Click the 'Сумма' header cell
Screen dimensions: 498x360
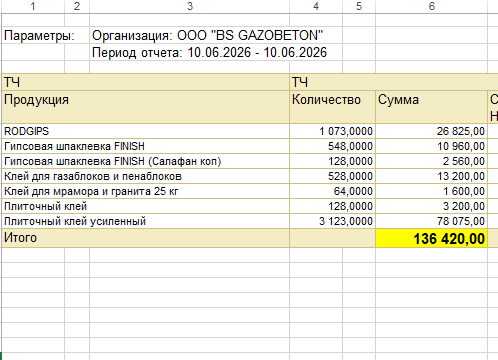432,107
